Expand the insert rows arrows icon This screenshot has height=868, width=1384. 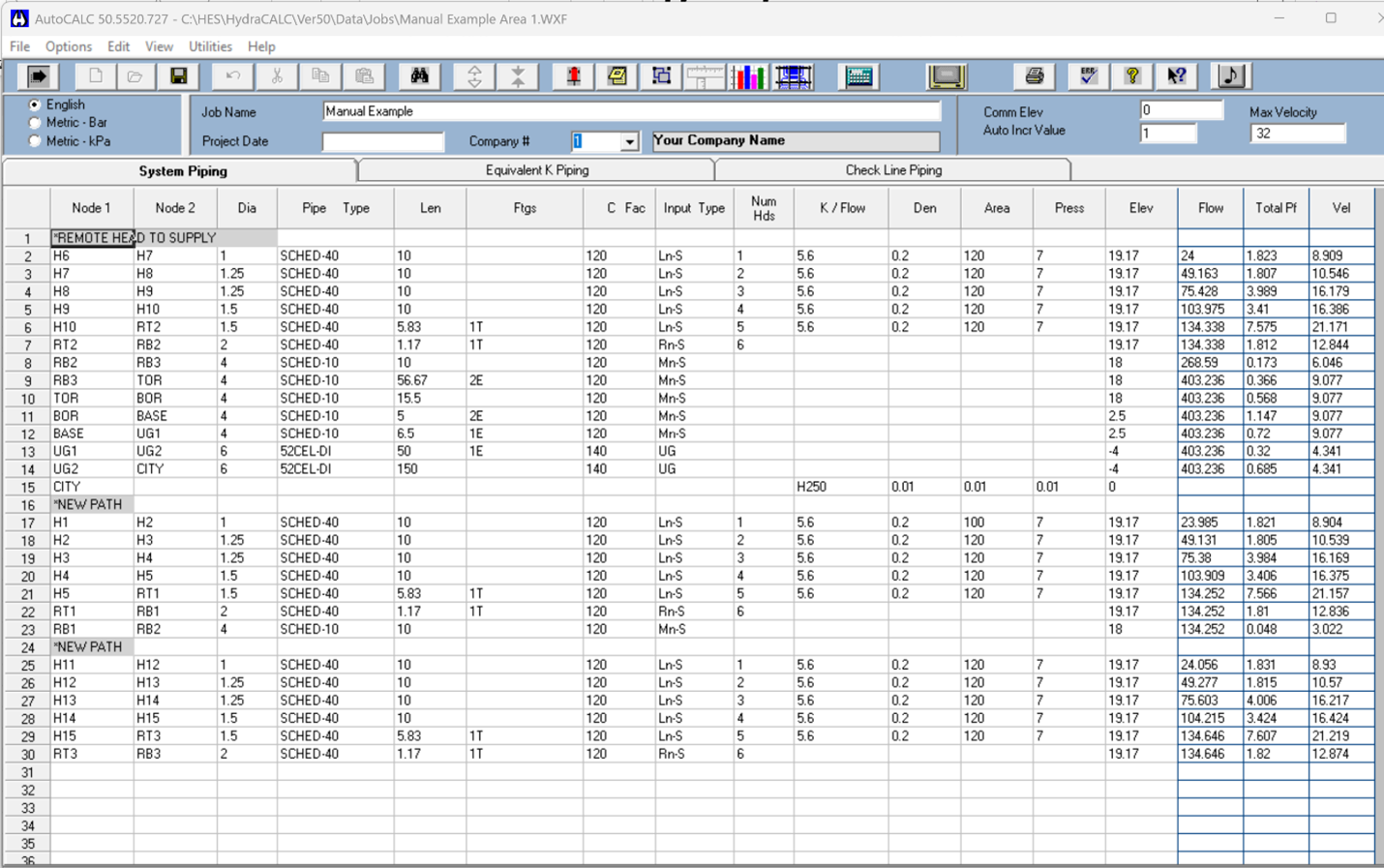click(x=474, y=76)
